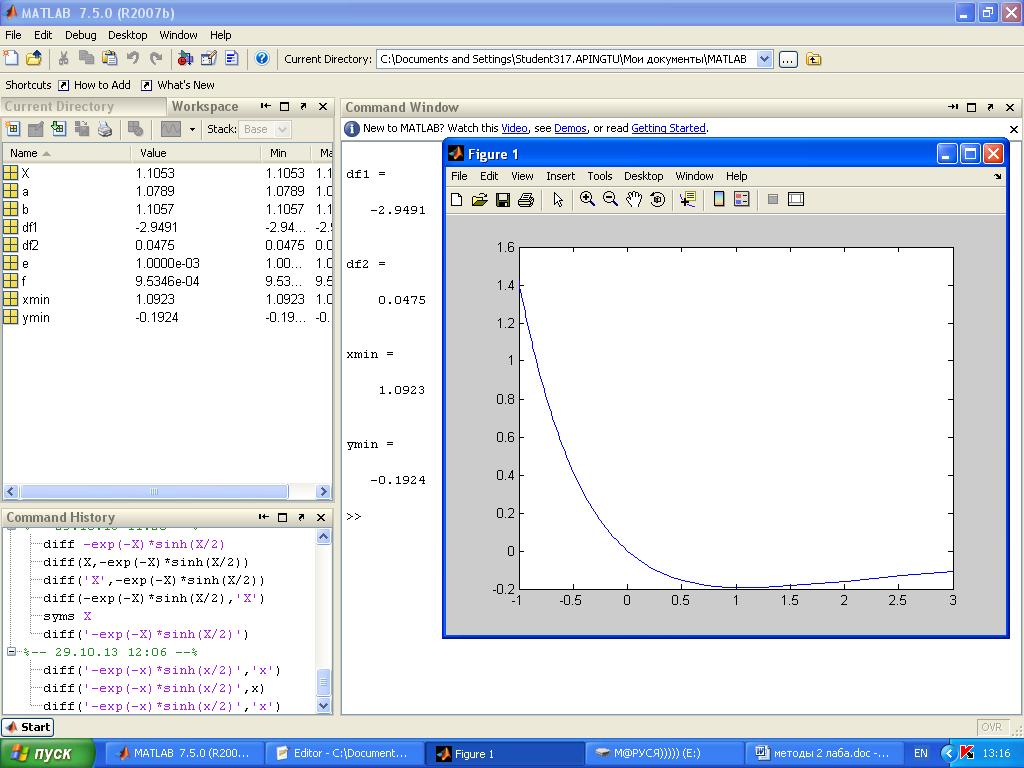Click the Copy icon in MATLAB toolbar
Screen dimensions: 1024x768
coord(86,59)
